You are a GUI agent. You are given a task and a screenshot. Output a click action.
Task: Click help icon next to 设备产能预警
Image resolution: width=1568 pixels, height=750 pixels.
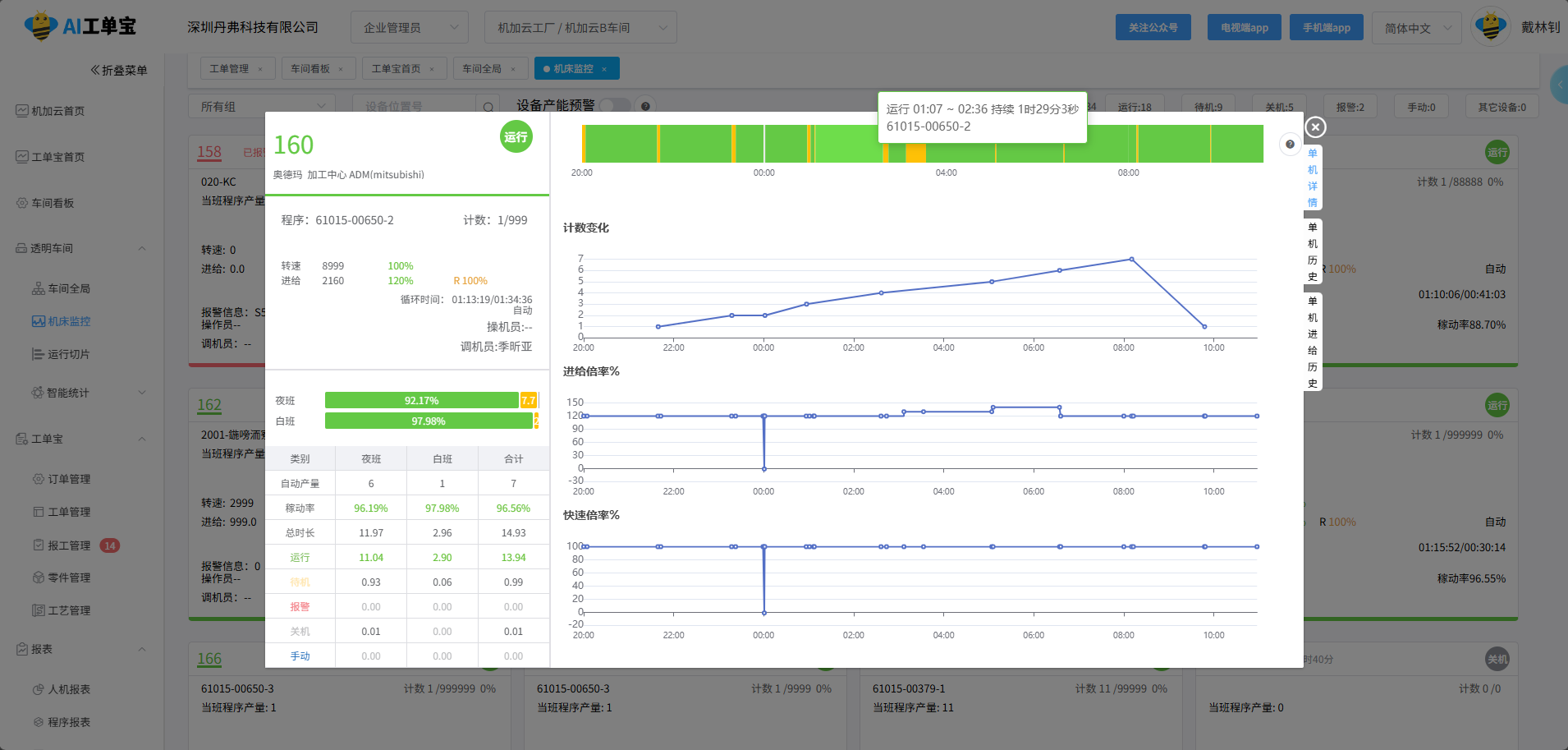coord(645,106)
